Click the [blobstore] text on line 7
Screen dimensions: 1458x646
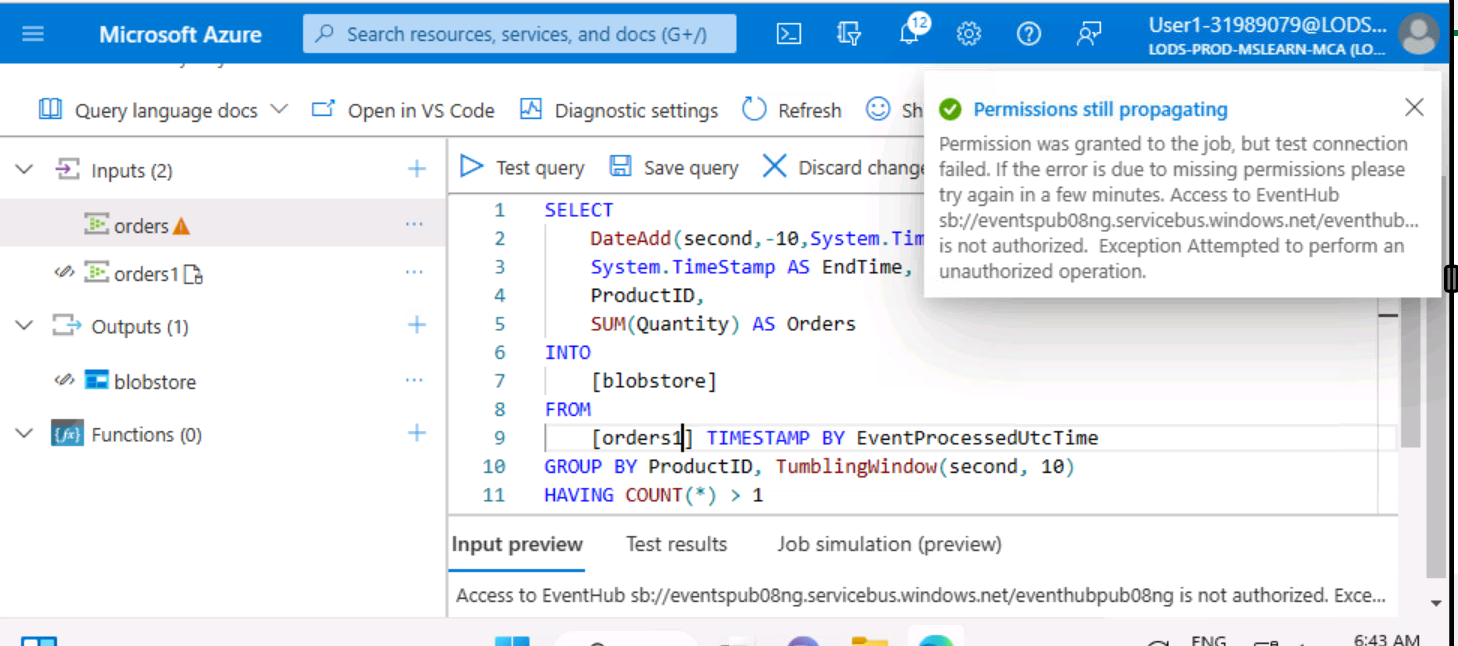point(654,381)
